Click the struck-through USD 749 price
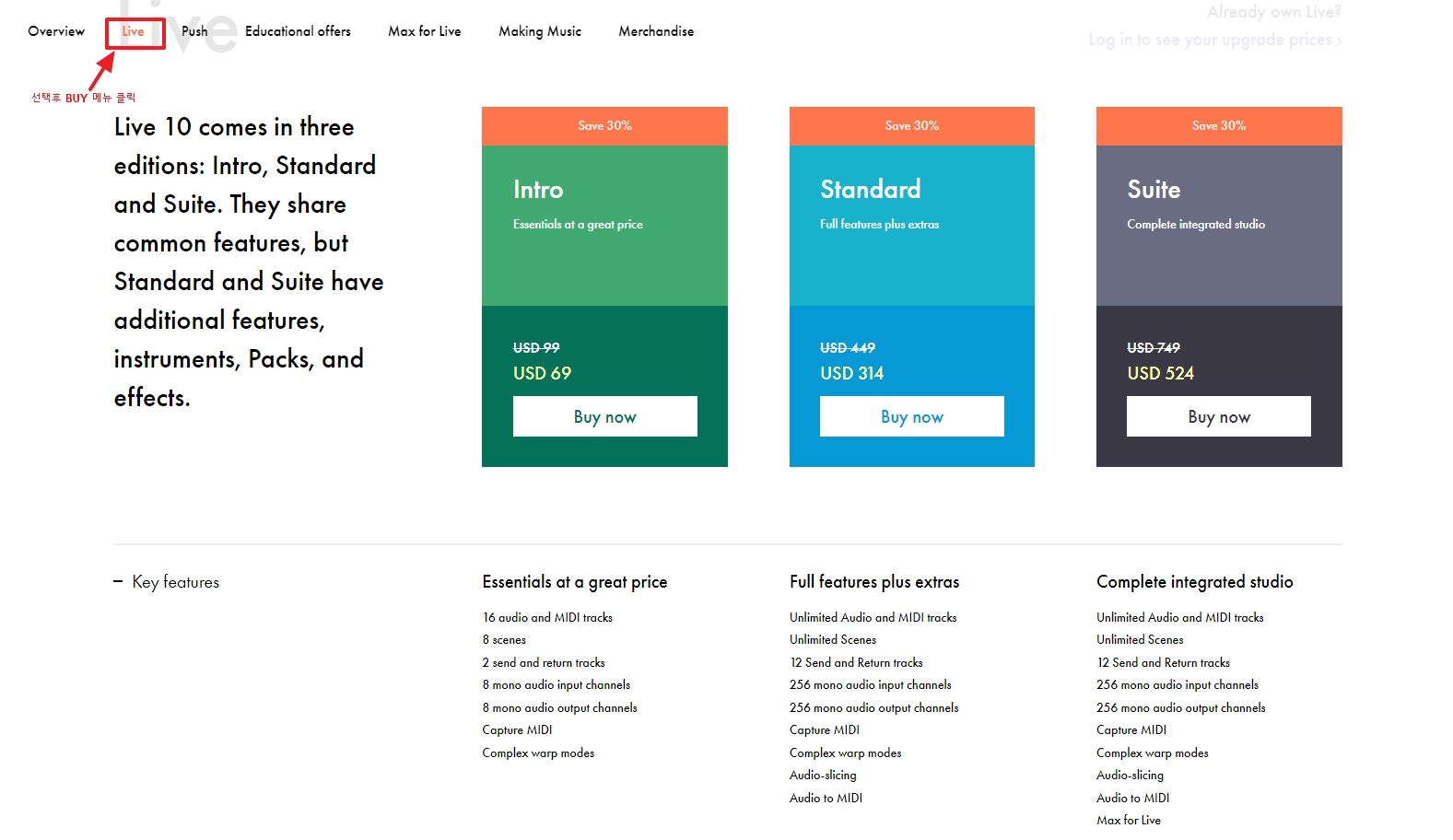This screenshot has height=840, width=1453. click(1154, 348)
